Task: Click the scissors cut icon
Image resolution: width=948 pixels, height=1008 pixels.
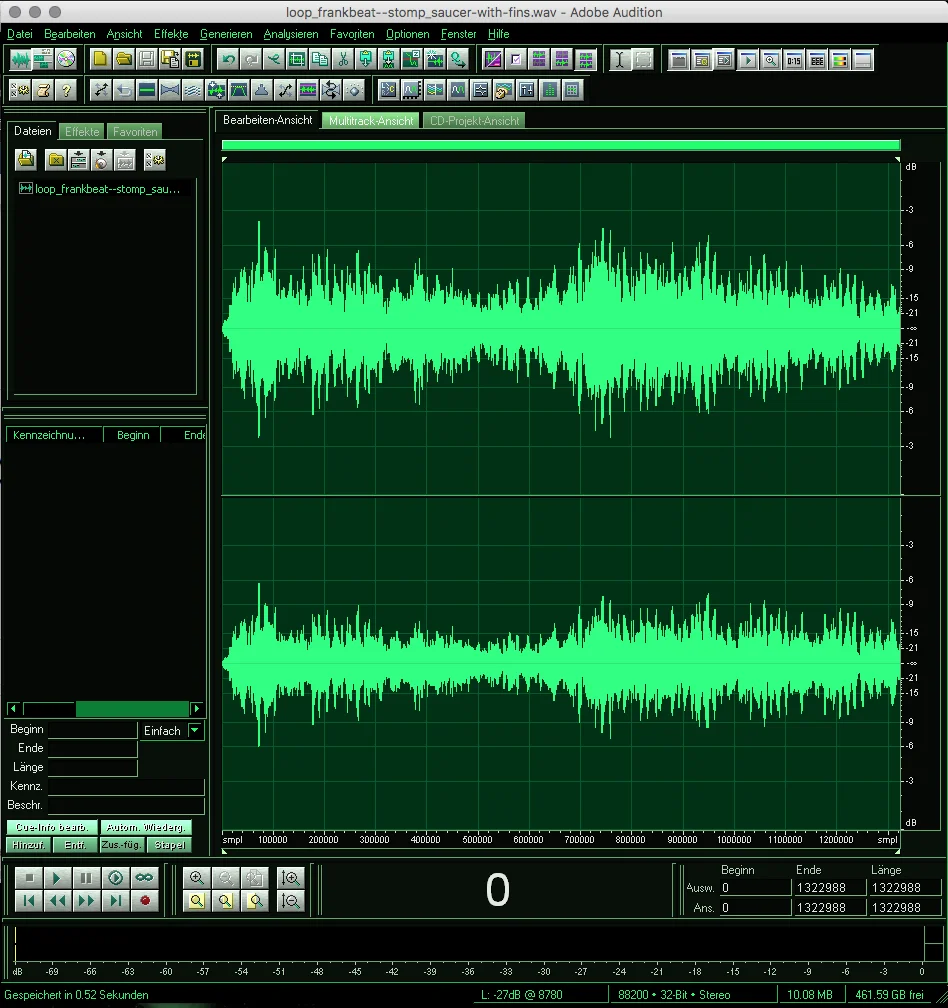Action: coord(343,60)
